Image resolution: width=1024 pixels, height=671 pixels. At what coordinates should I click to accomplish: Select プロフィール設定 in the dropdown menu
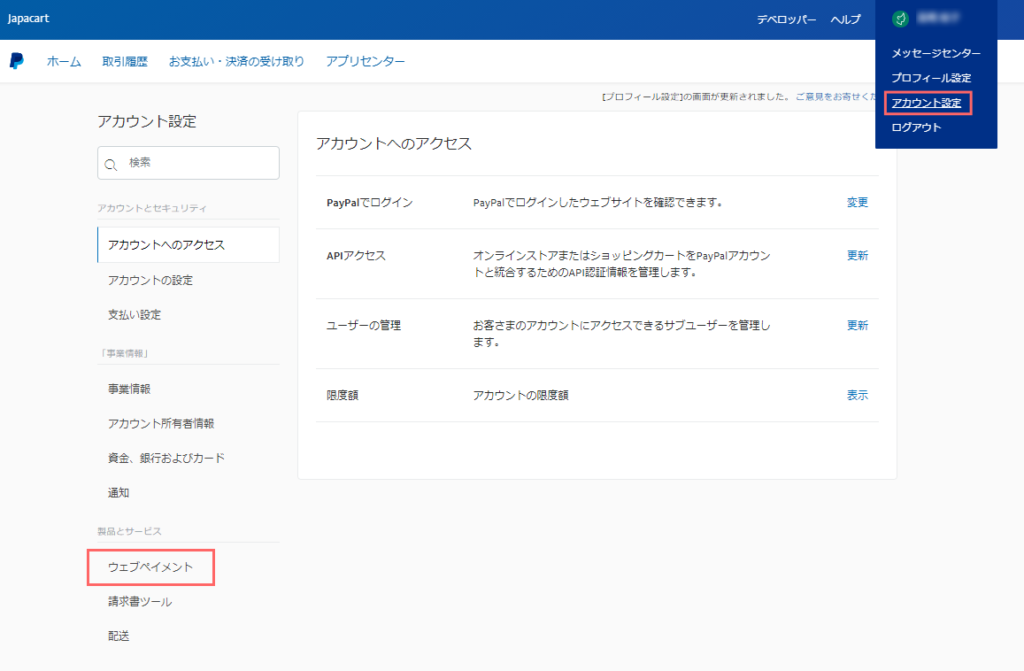931,78
